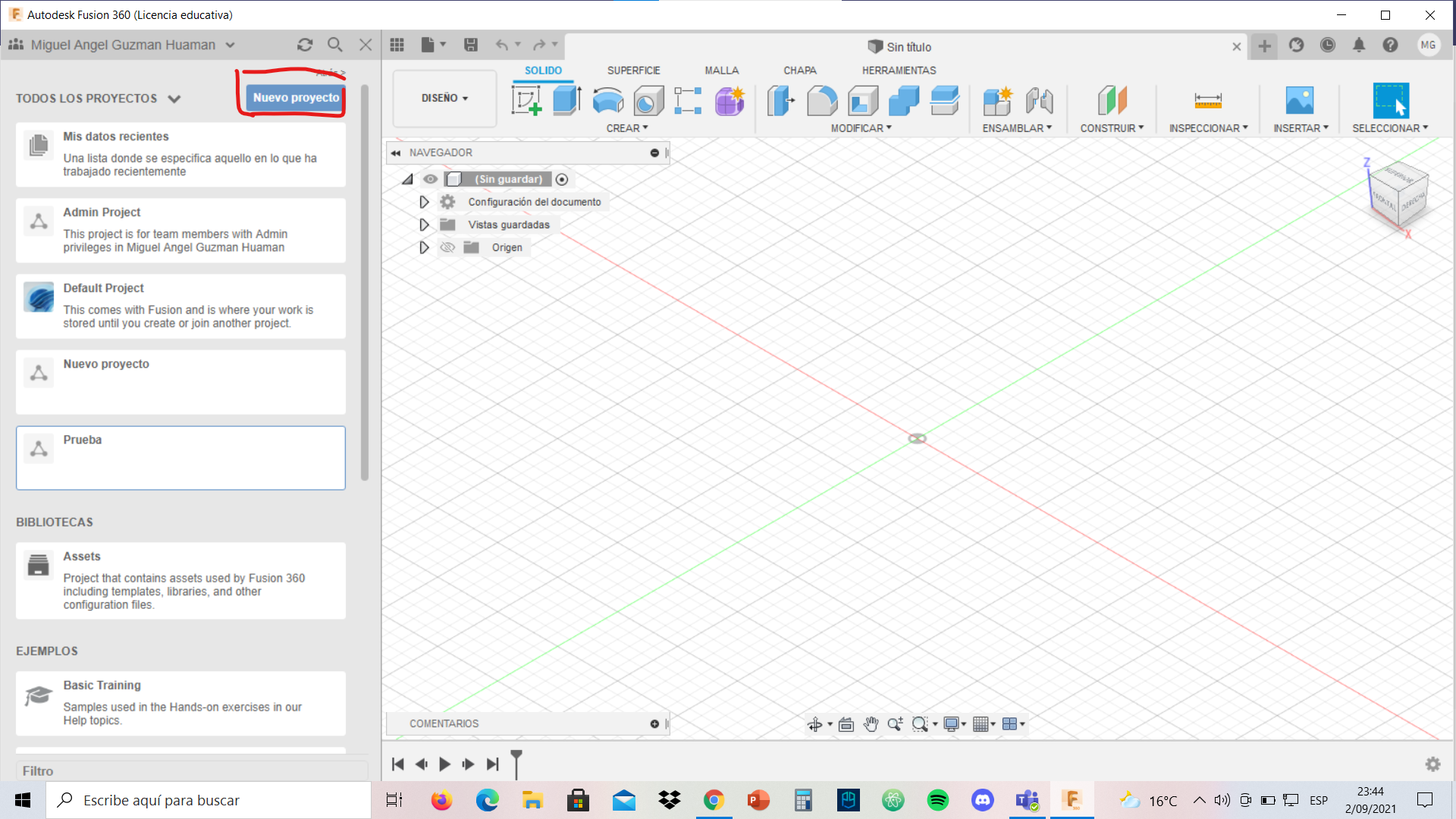Viewport: 1456px width, 819px height.
Task: Toggle visibility of the Sin guardar component
Action: 430,179
